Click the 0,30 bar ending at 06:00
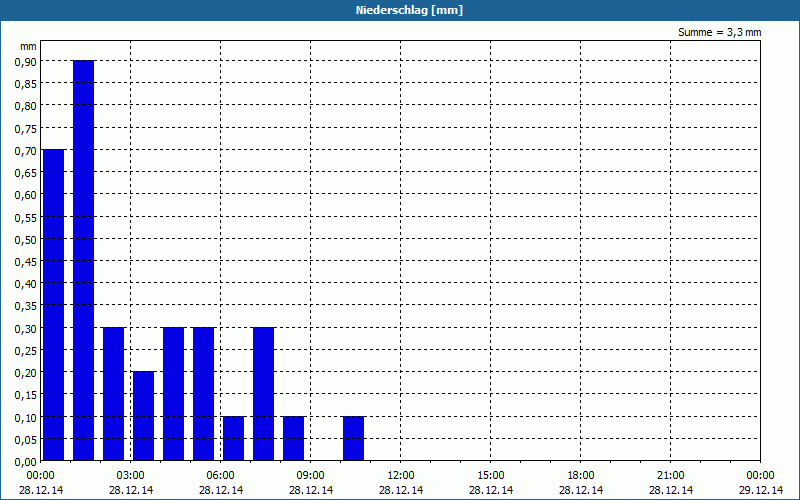This screenshot has height=500, width=800. tap(203, 393)
